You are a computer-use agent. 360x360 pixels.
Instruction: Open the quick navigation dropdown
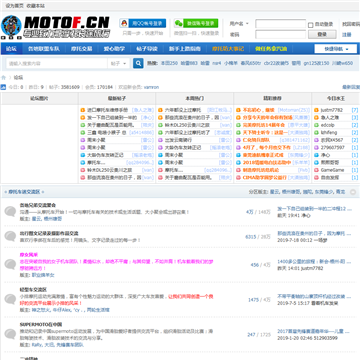coord(336,49)
